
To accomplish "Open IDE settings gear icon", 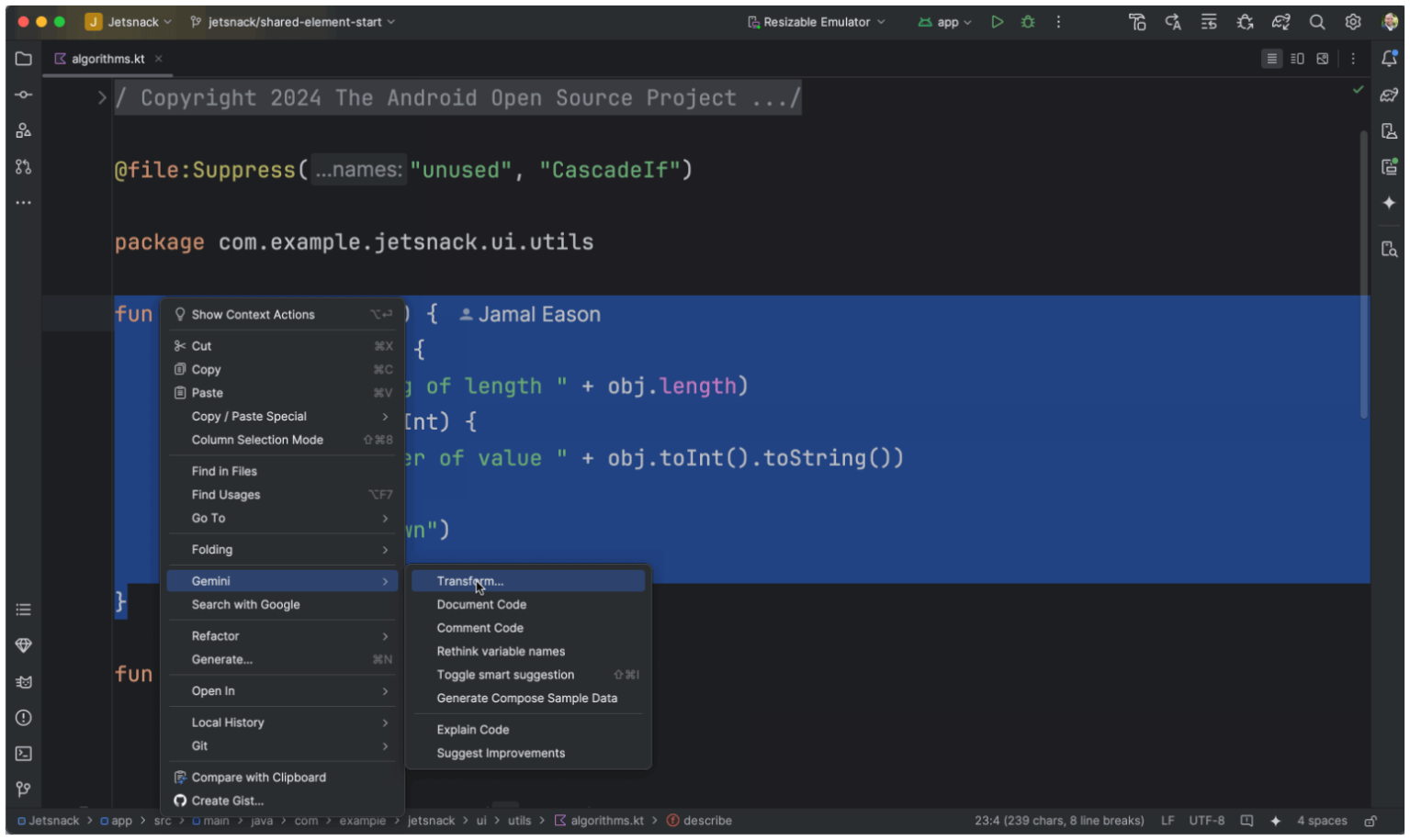I will [1352, 22].
